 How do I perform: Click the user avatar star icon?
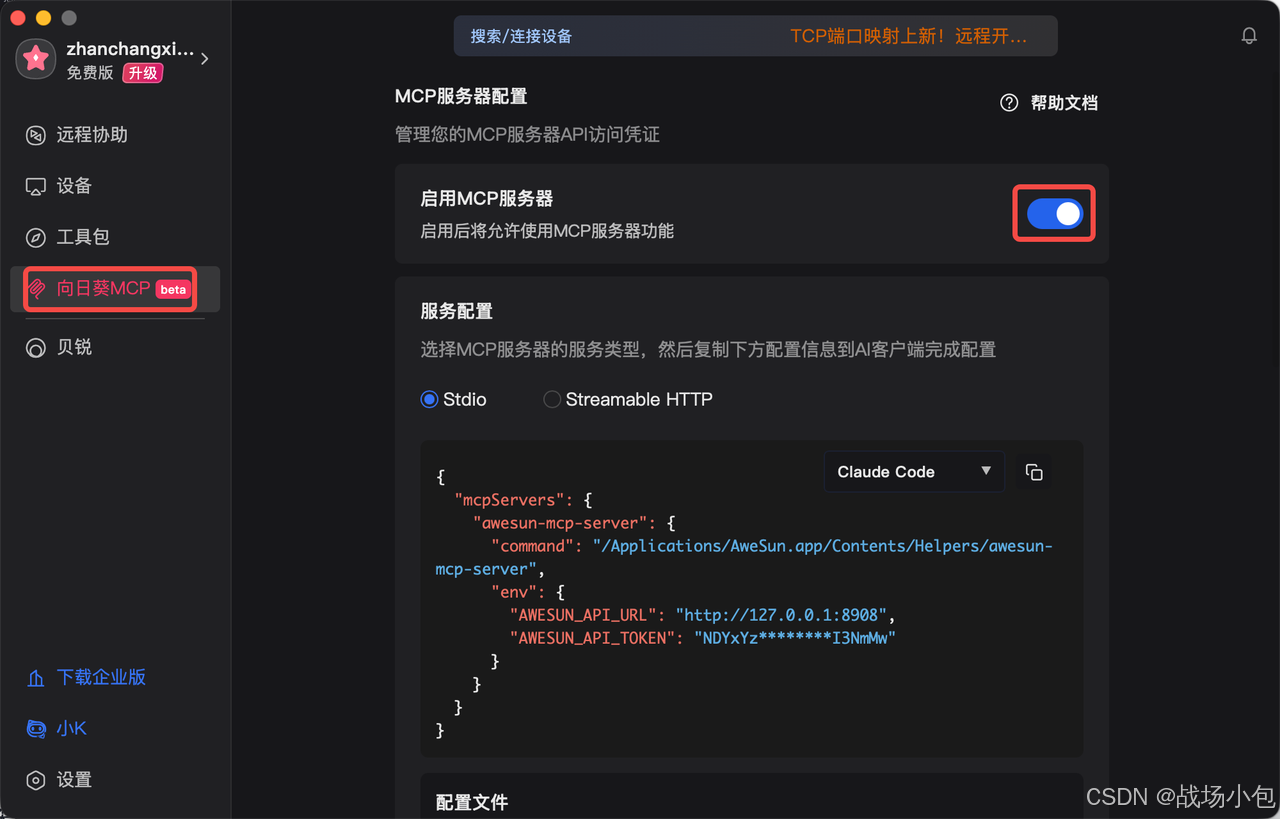pyautogui.click(x=36, y=60)
